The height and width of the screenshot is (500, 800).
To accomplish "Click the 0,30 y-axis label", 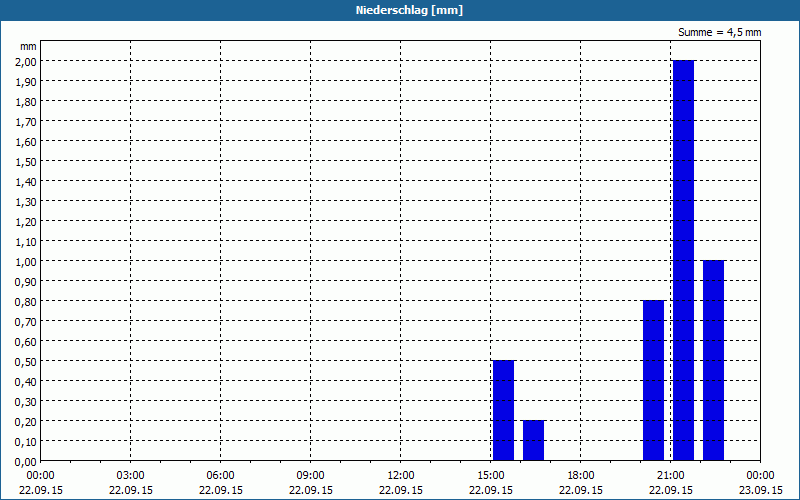I will coord(26,402).
